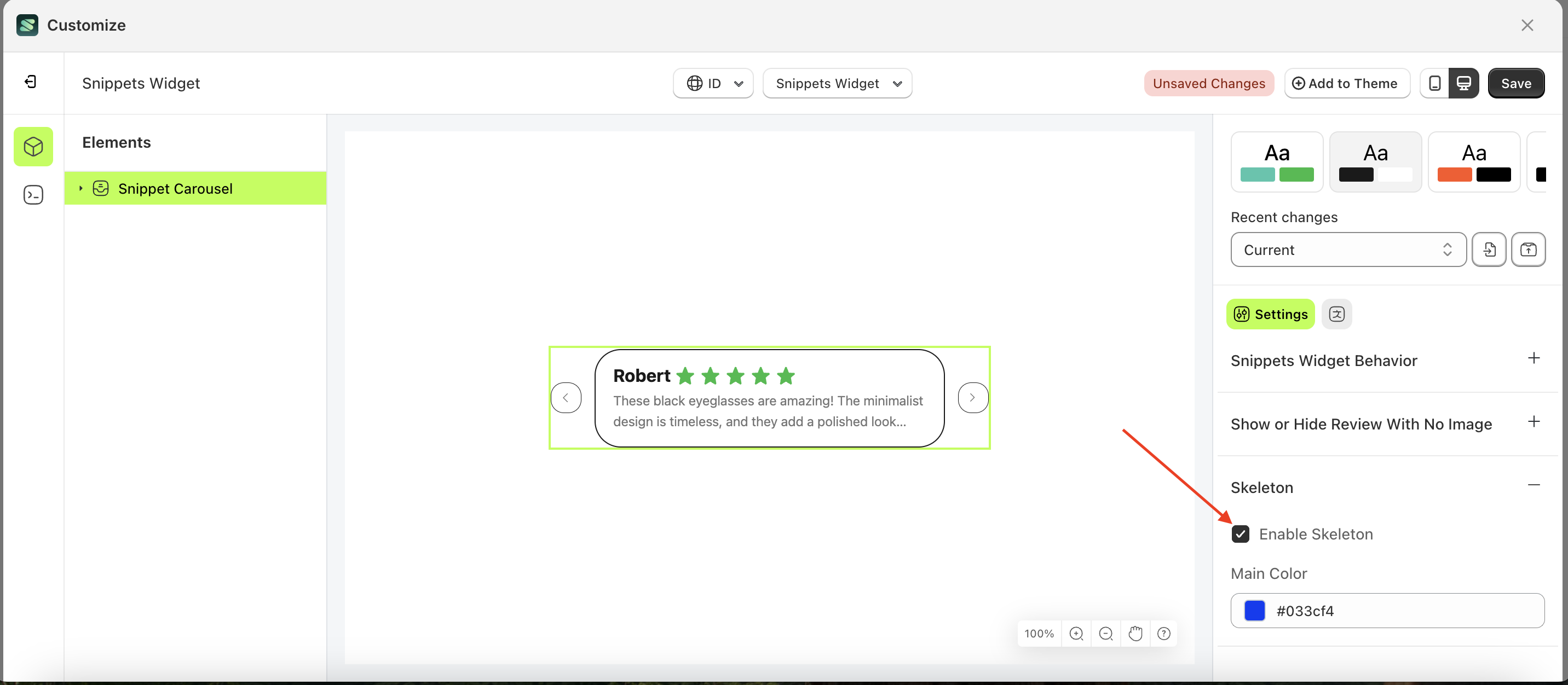This screenshot has width=1568, height=685.
Task: Click the exit editor icon in sidebar
Action: click(x=30, y=81)
